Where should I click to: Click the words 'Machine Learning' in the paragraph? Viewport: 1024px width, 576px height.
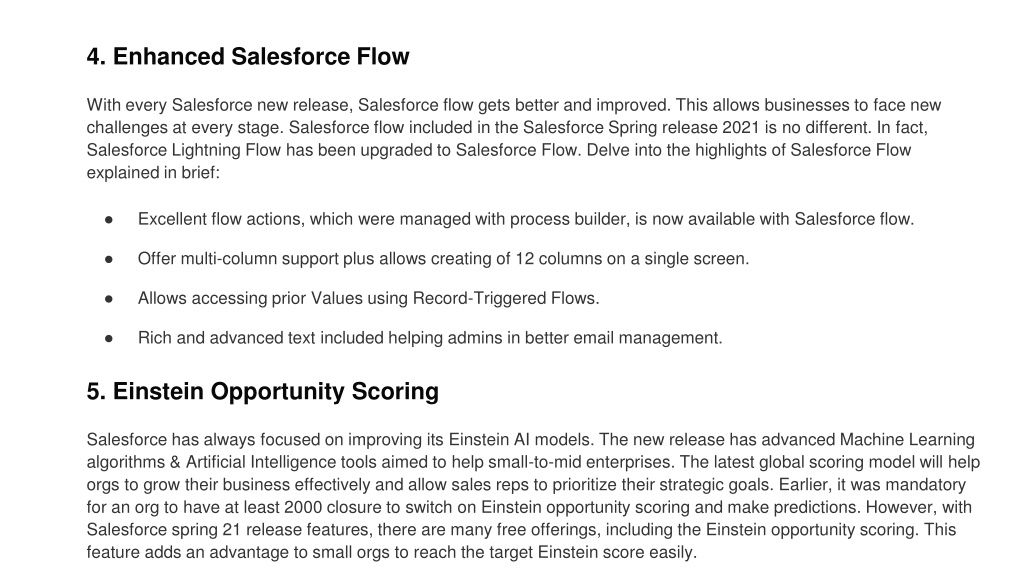pyautogui.click(x=906, y=440)
